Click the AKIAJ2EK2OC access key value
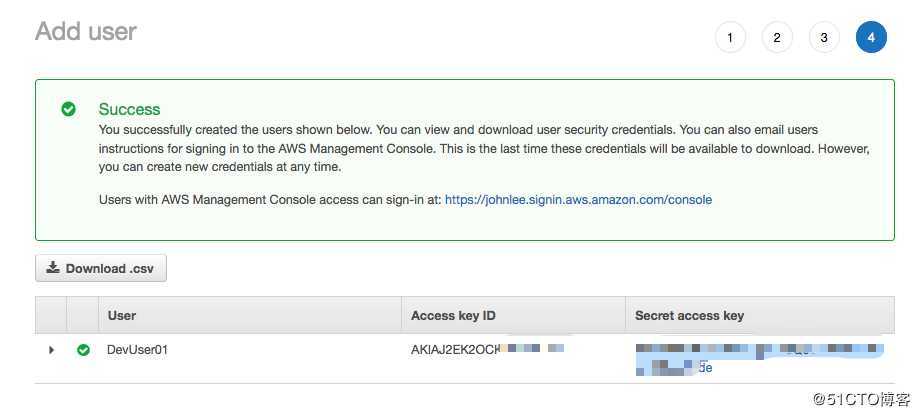 click(487, 350)
